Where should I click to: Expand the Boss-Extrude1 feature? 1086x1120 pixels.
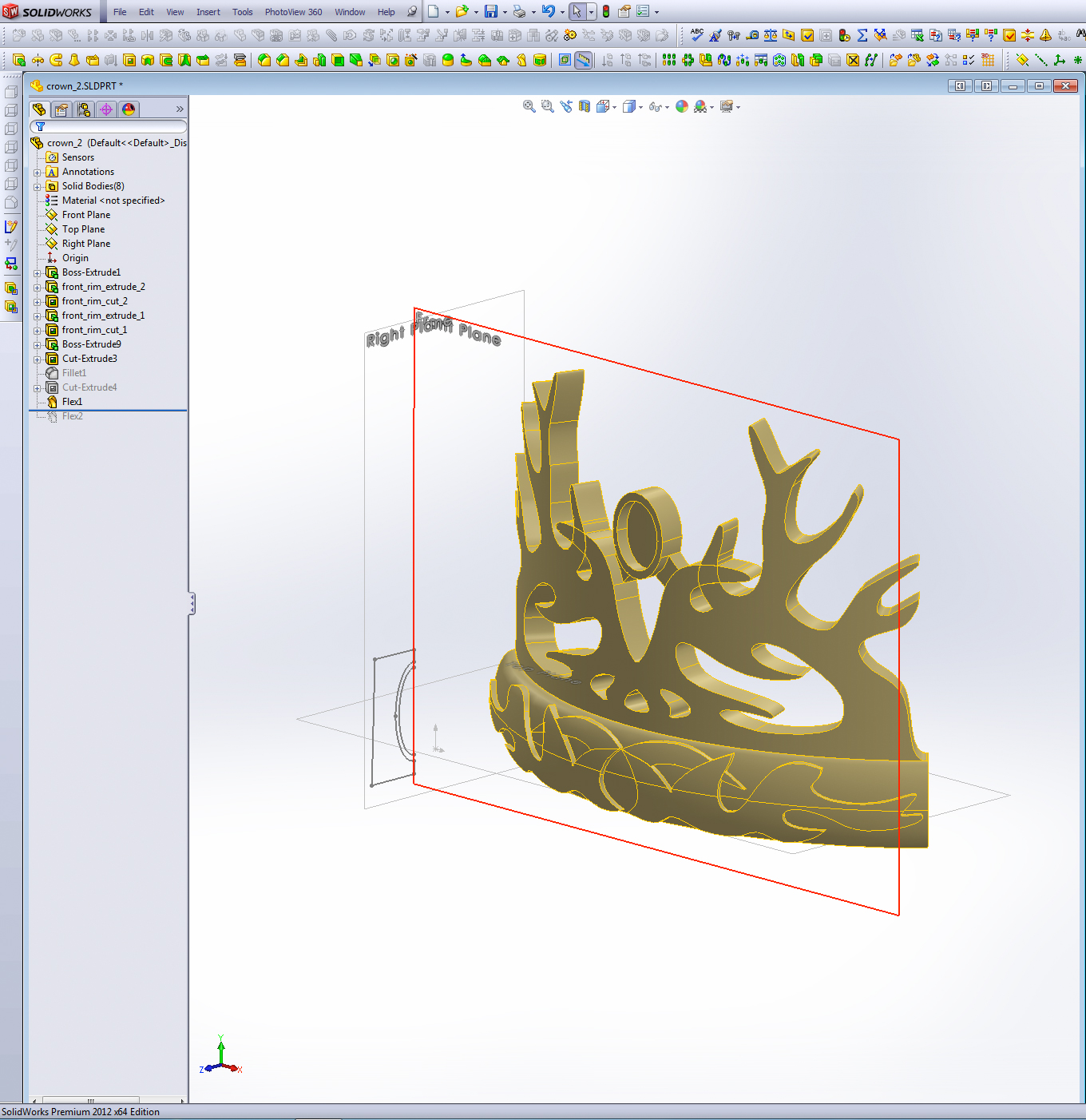pos(37,273)
